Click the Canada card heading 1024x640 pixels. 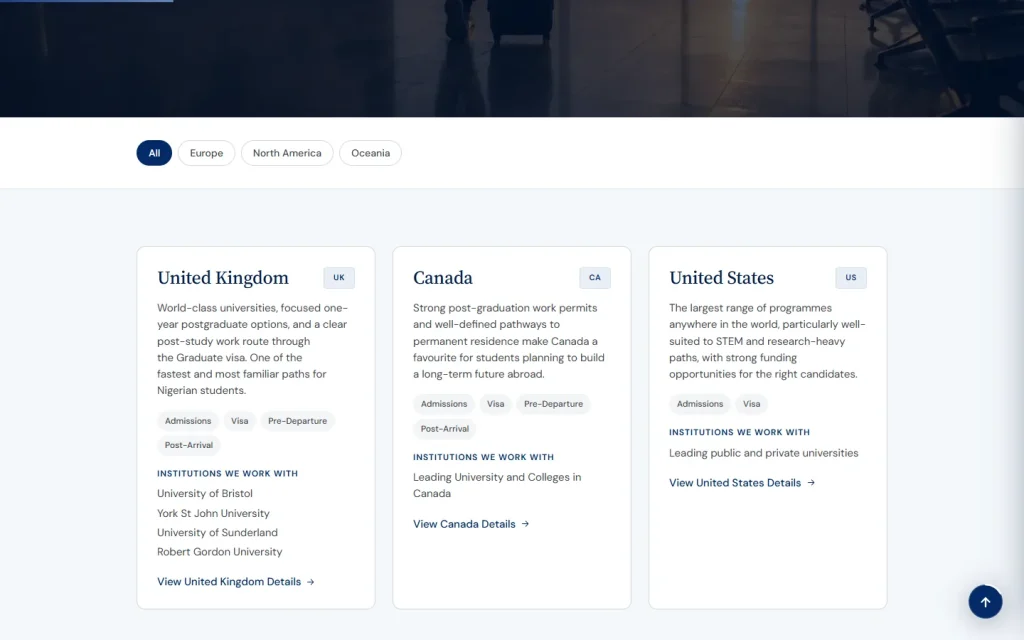[x=443, y=278]
